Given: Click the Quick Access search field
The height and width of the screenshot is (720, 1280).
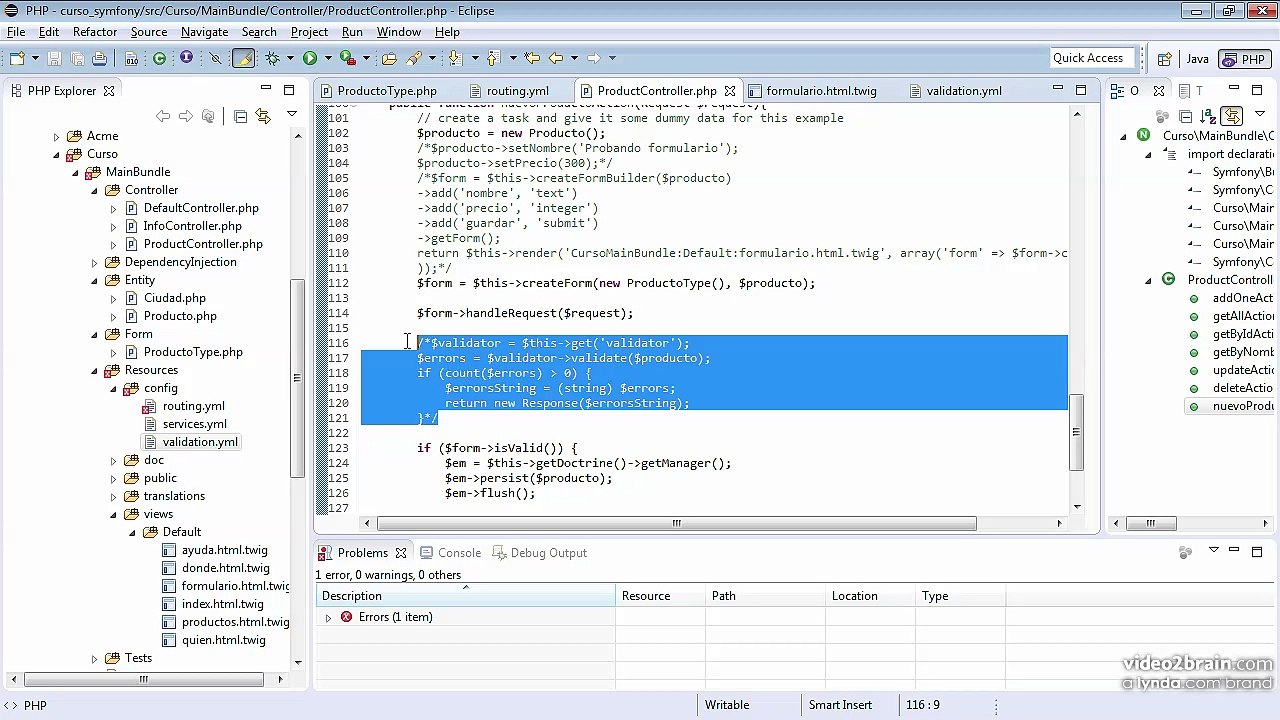Looking at the screenshot, I should [1088, 58].
